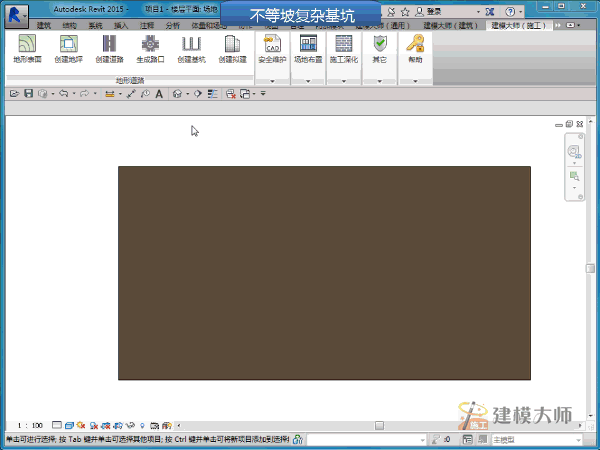Screen dimensions: 600x450
Task: Click the Autodesk Exchange X icon
Action: tap(490, 12)
